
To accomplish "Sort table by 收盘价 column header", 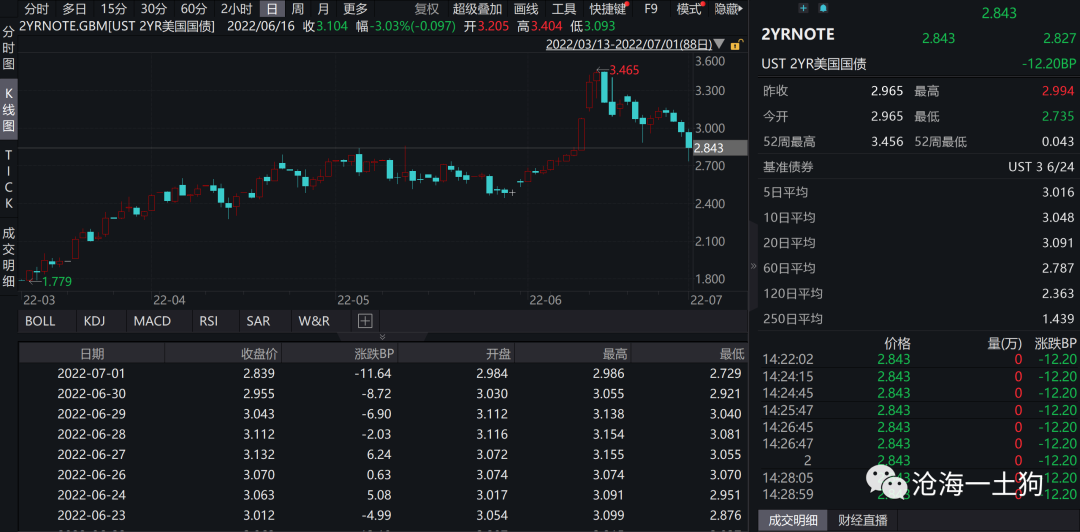I will coord(223,354).
